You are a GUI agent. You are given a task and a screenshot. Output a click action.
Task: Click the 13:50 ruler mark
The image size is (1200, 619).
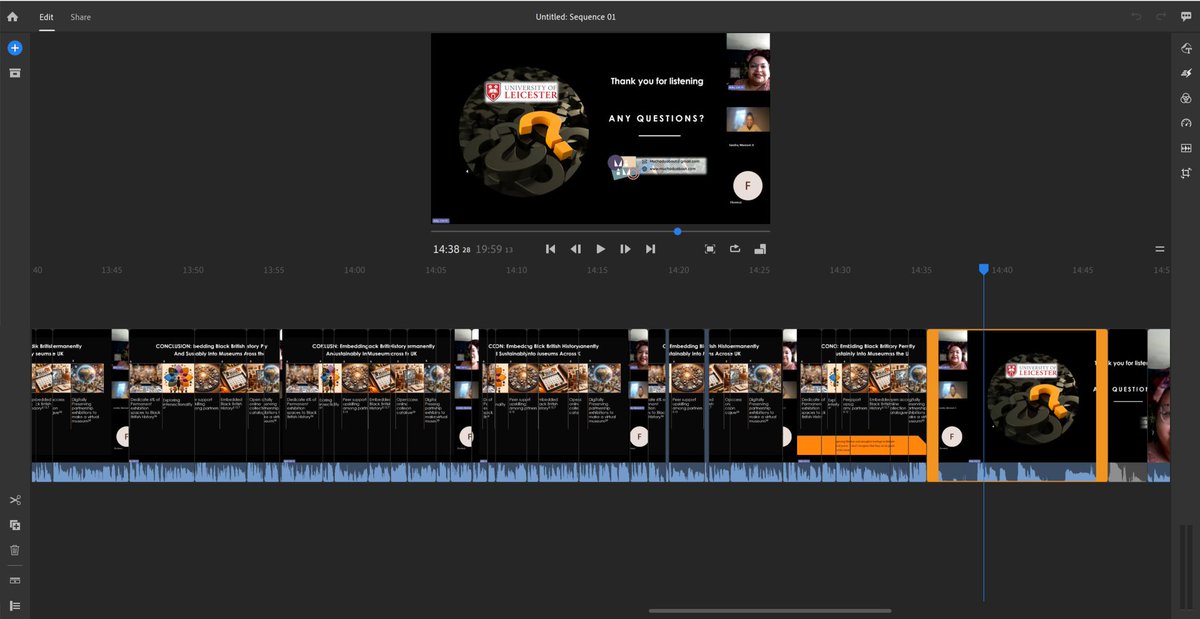coord(192,270)
